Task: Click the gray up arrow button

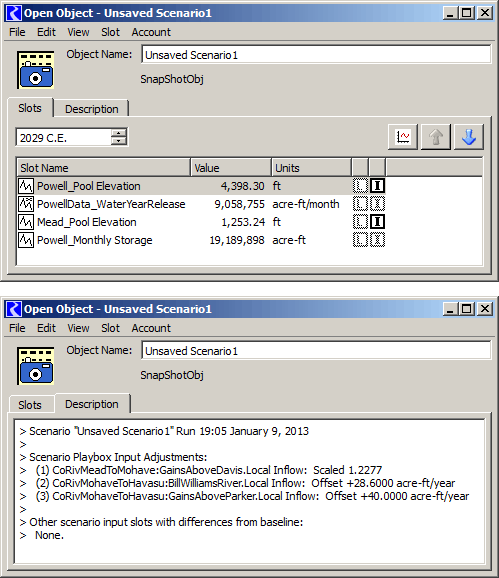Action: 436,137
